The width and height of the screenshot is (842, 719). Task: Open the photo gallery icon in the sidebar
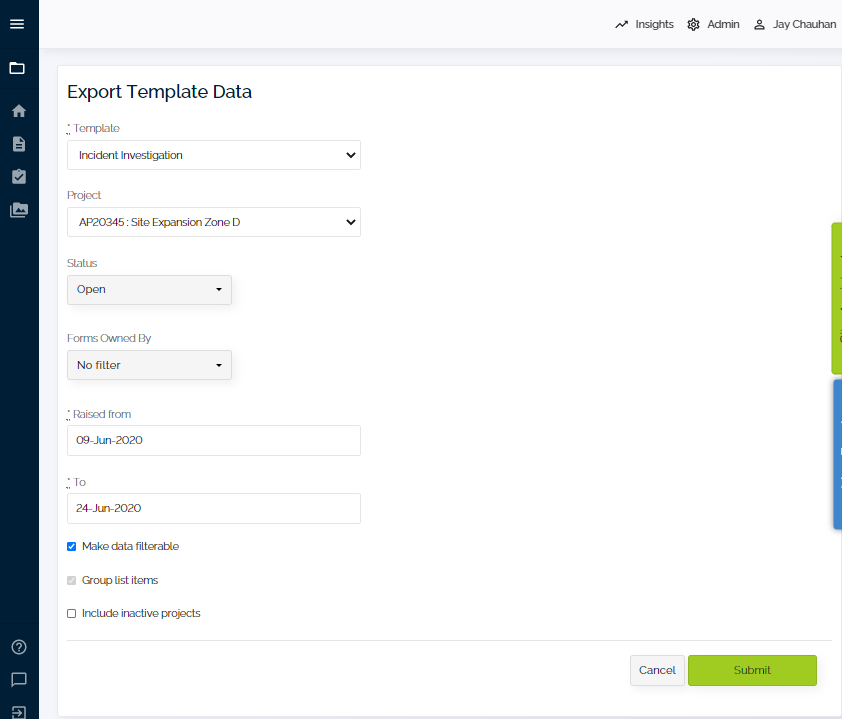click(x=19, y=210)
